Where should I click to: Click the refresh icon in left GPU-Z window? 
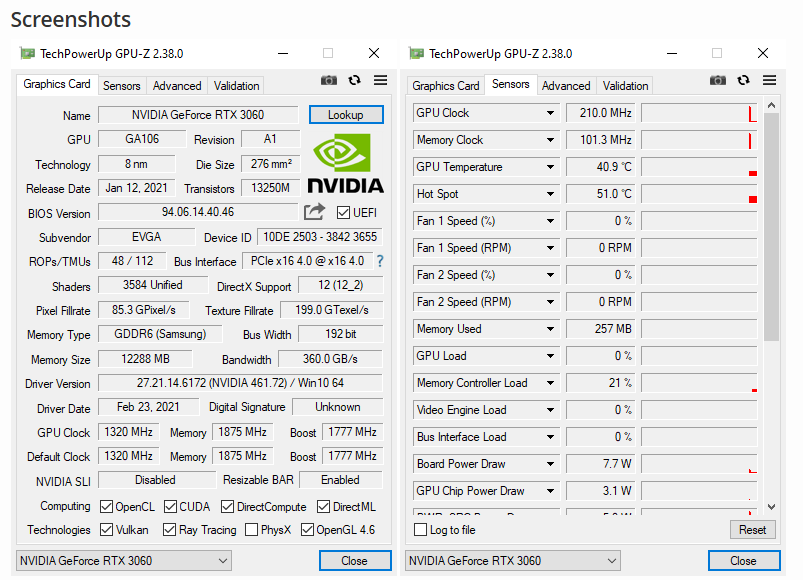coord(354,80)
